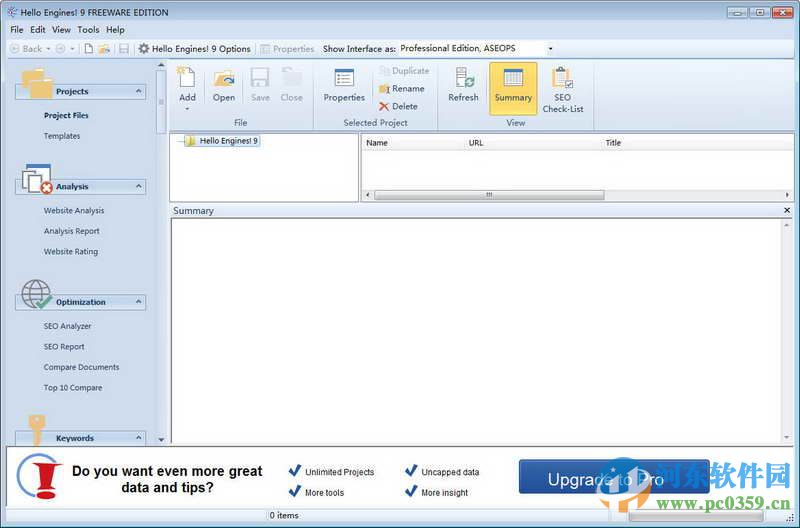Select Templates in sidebar

[x=62, y=136]
